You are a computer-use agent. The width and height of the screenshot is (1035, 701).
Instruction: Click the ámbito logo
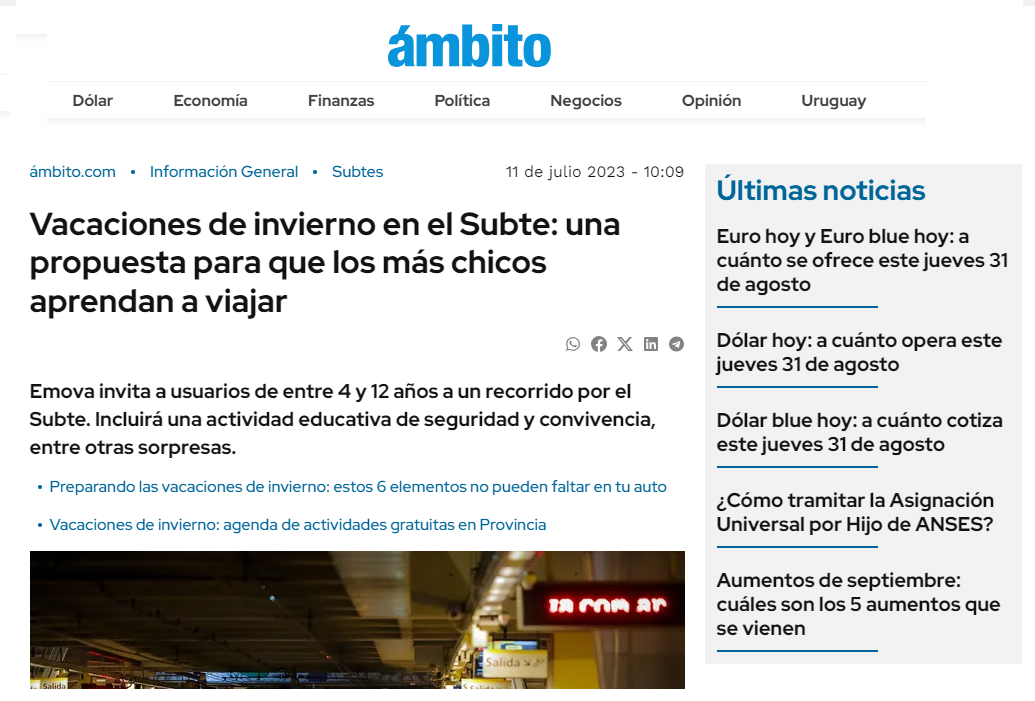(469, 46)
